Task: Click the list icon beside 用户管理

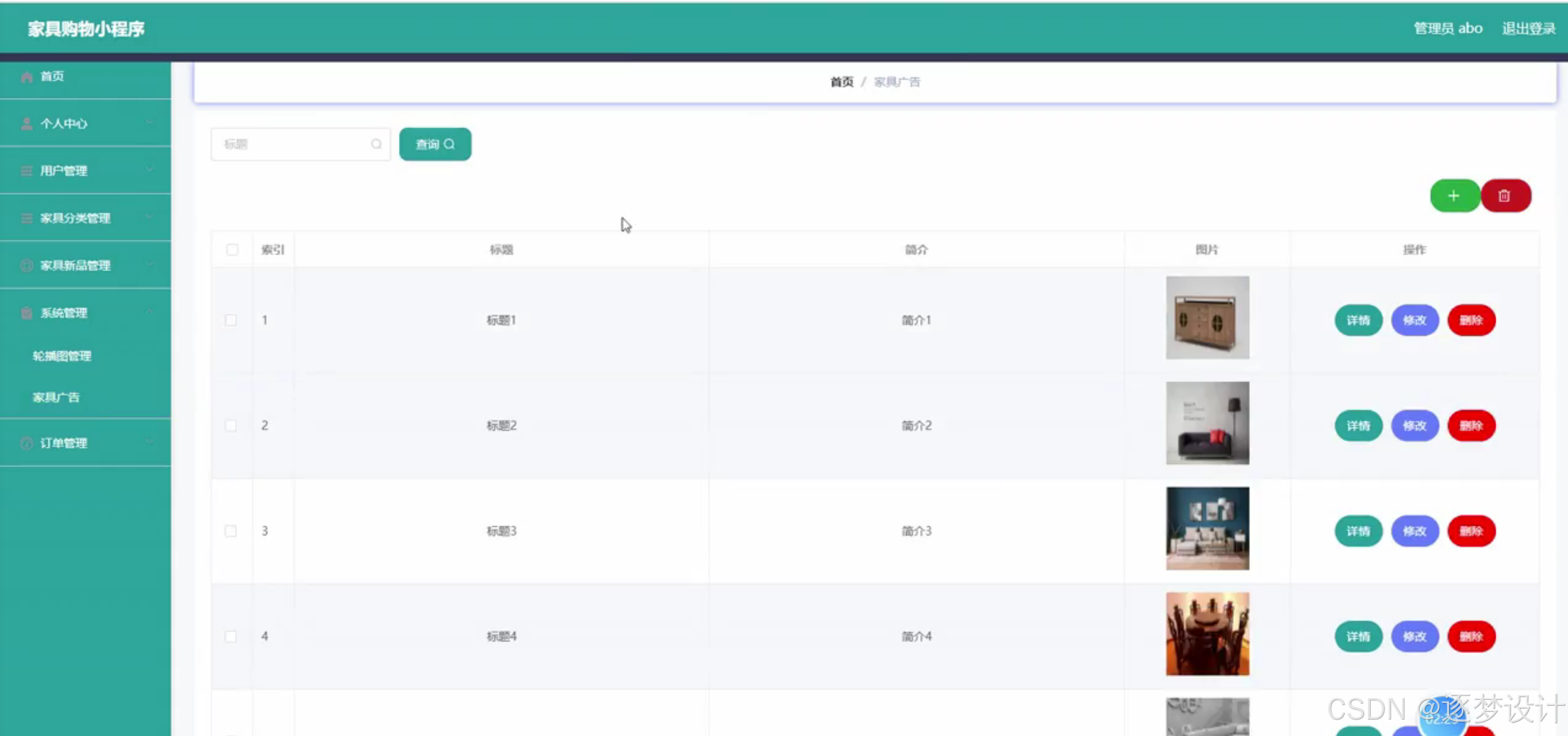Action: point(26,171)
